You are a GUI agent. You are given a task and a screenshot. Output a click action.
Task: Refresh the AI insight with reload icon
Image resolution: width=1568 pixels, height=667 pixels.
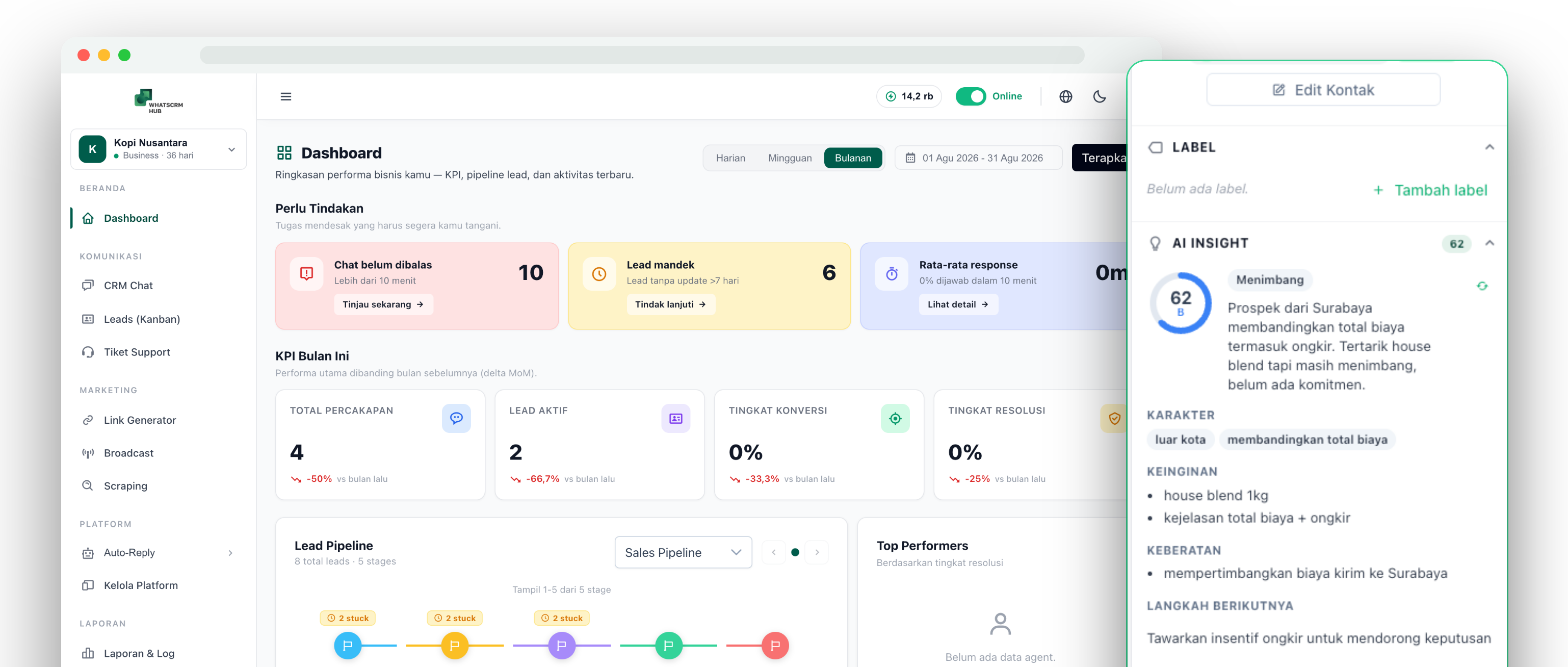coord(1481,286)
